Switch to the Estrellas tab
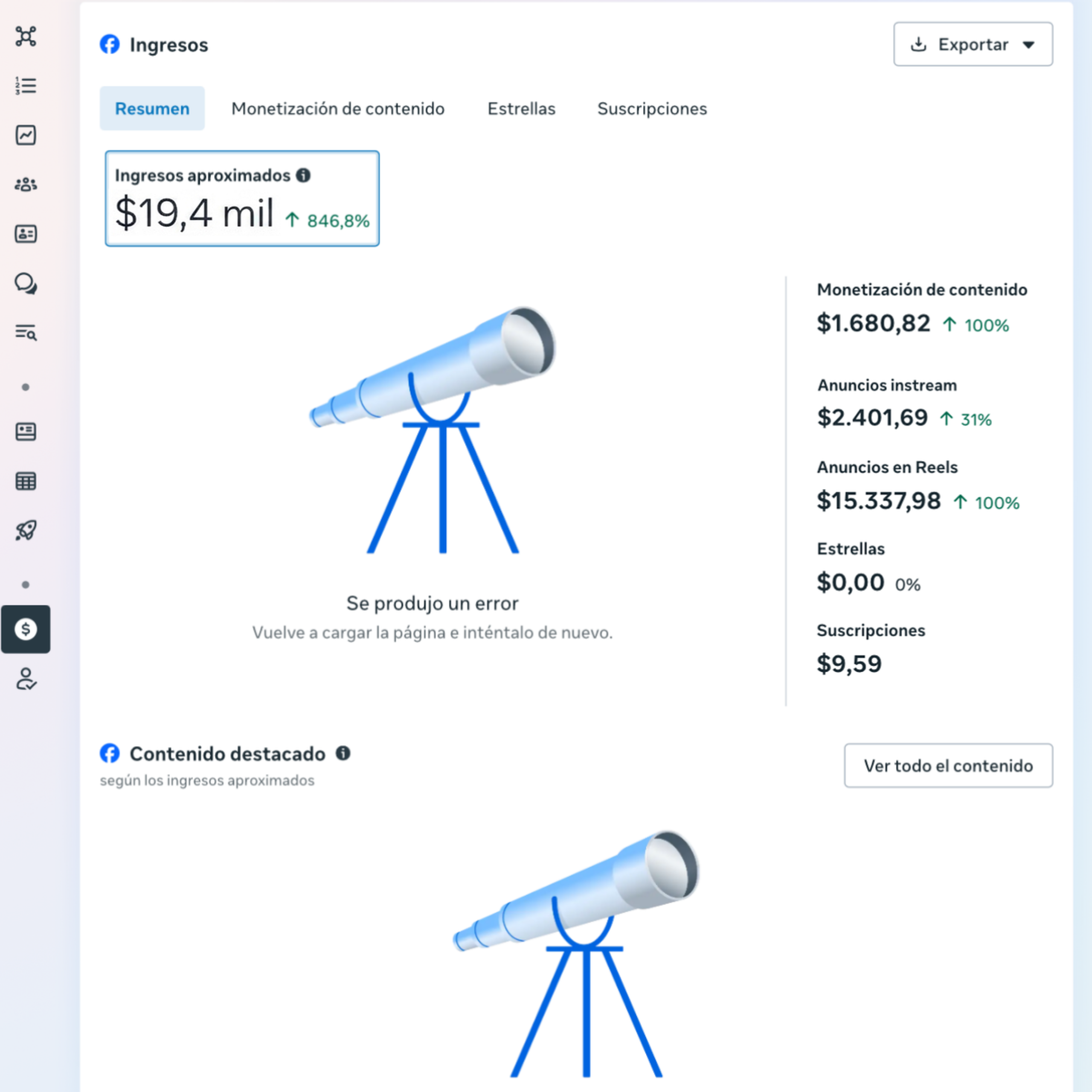Image resolution: width=1092 pixels, height=1092 pixels. click(x=521, y=108)
